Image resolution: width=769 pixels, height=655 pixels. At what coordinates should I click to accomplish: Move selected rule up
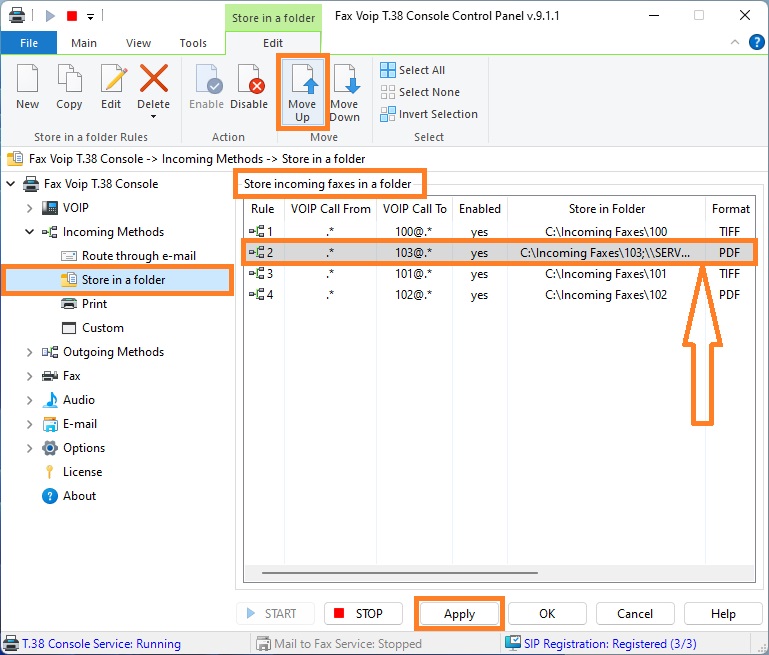303,91
